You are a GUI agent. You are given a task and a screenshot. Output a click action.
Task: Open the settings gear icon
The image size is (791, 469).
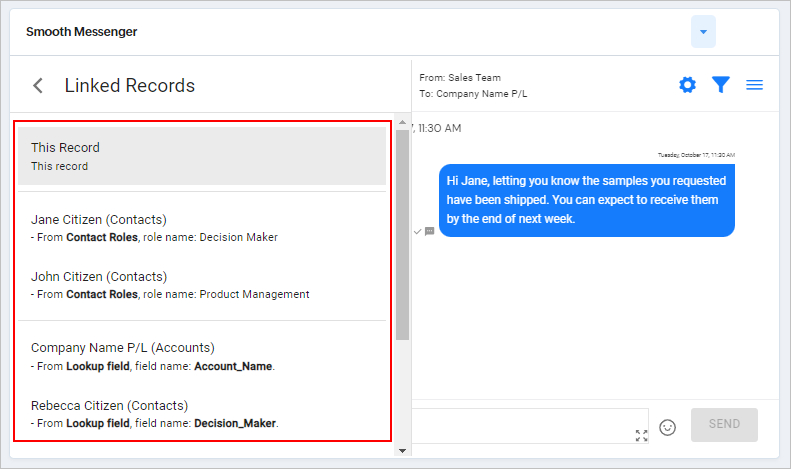click(687, 85)
